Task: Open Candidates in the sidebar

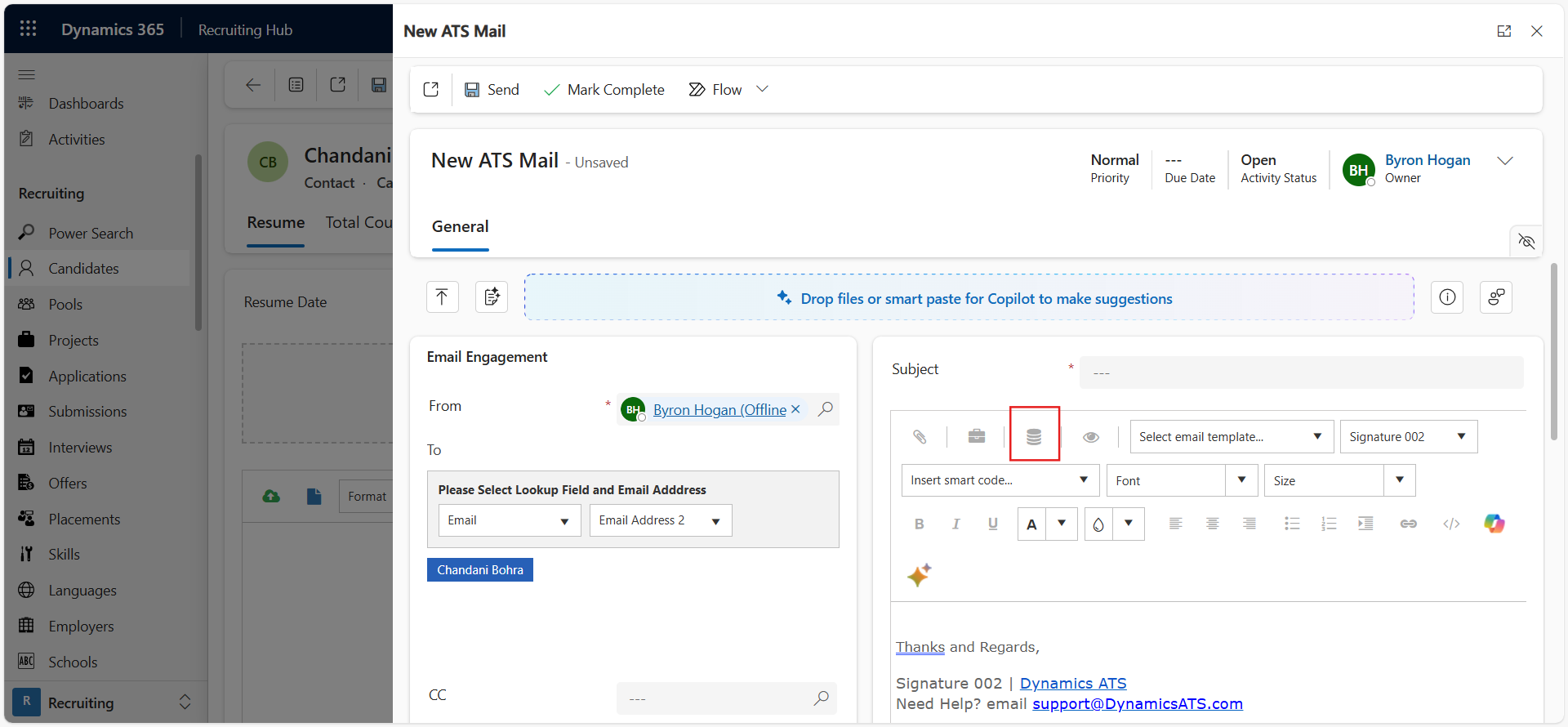Action: [x=83, y=269]
